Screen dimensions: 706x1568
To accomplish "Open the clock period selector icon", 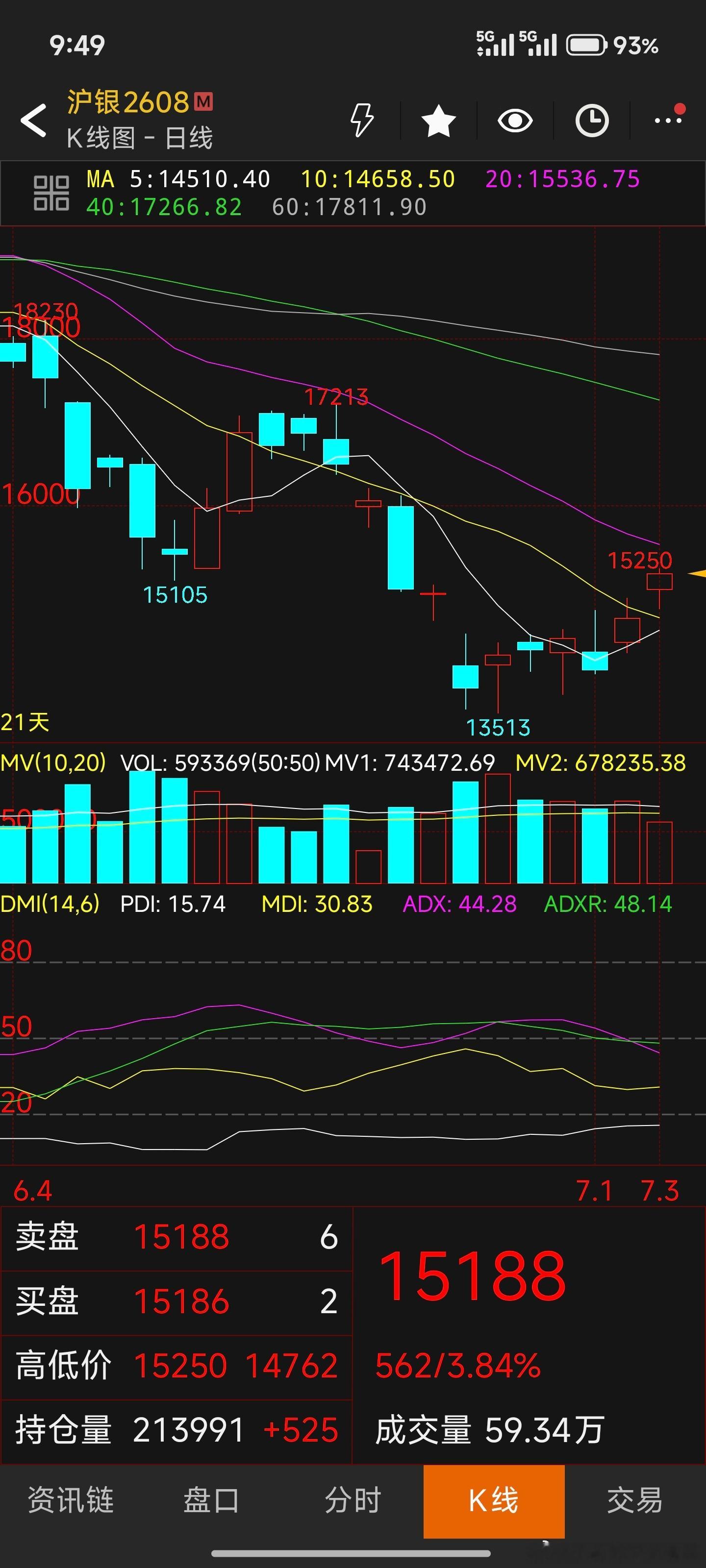I will click(x=592, y=120).
